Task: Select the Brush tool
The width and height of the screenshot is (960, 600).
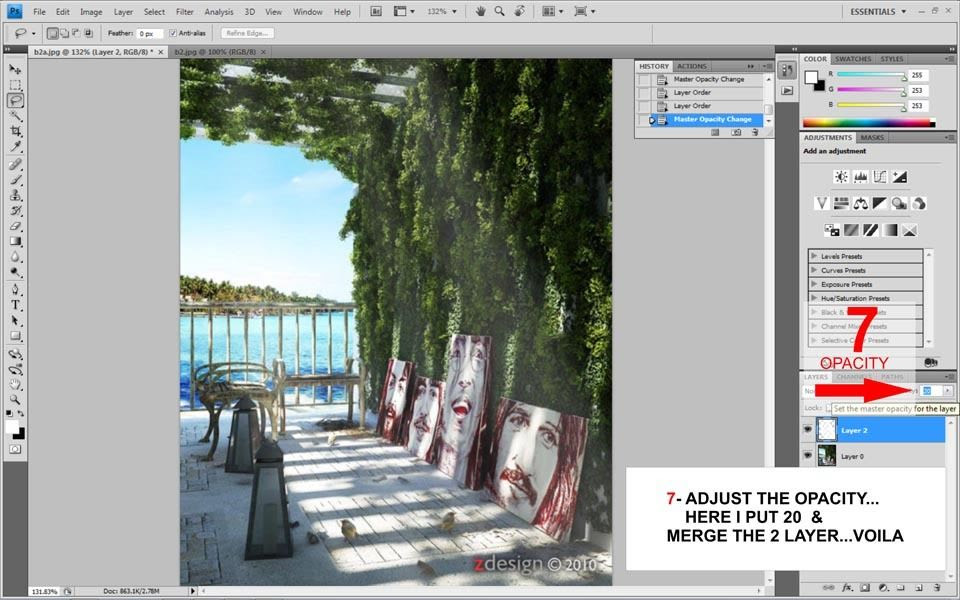Action: (15, 179)
